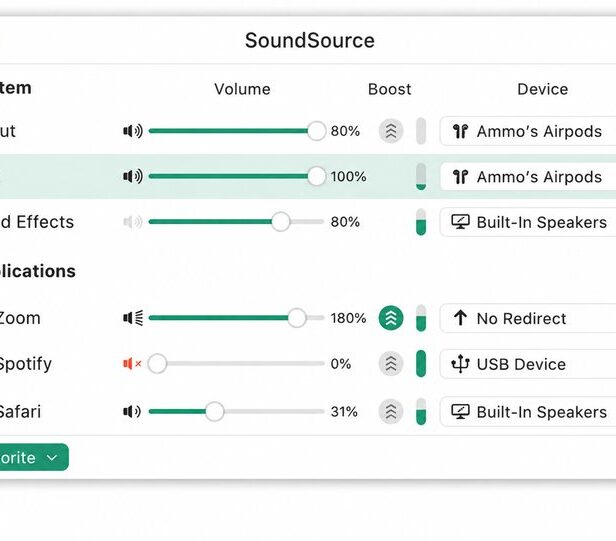616x541 pixels.
Task: Click the SoundSource window title
Action: pos(310,40)
